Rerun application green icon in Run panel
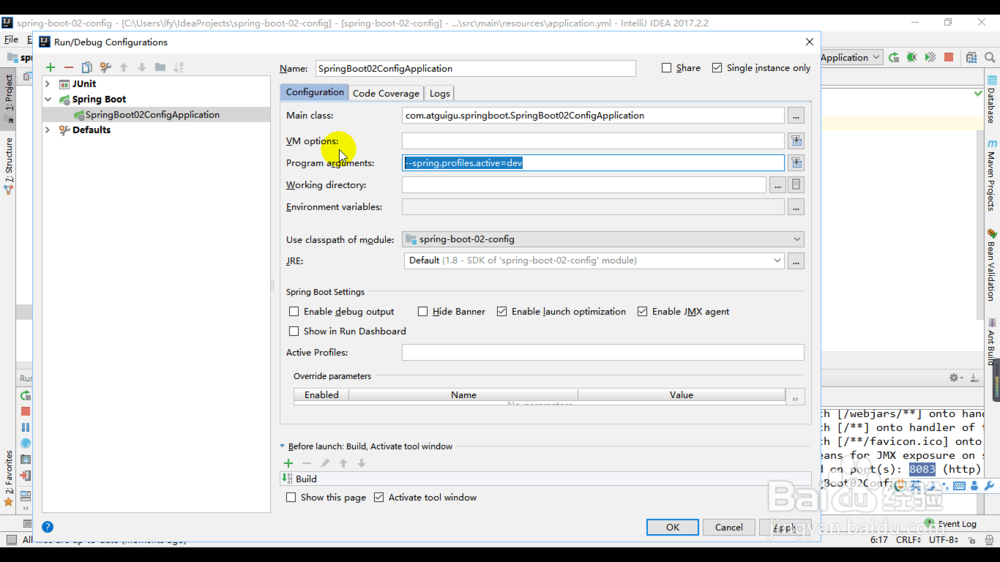1000x562 pixels. 26,396
